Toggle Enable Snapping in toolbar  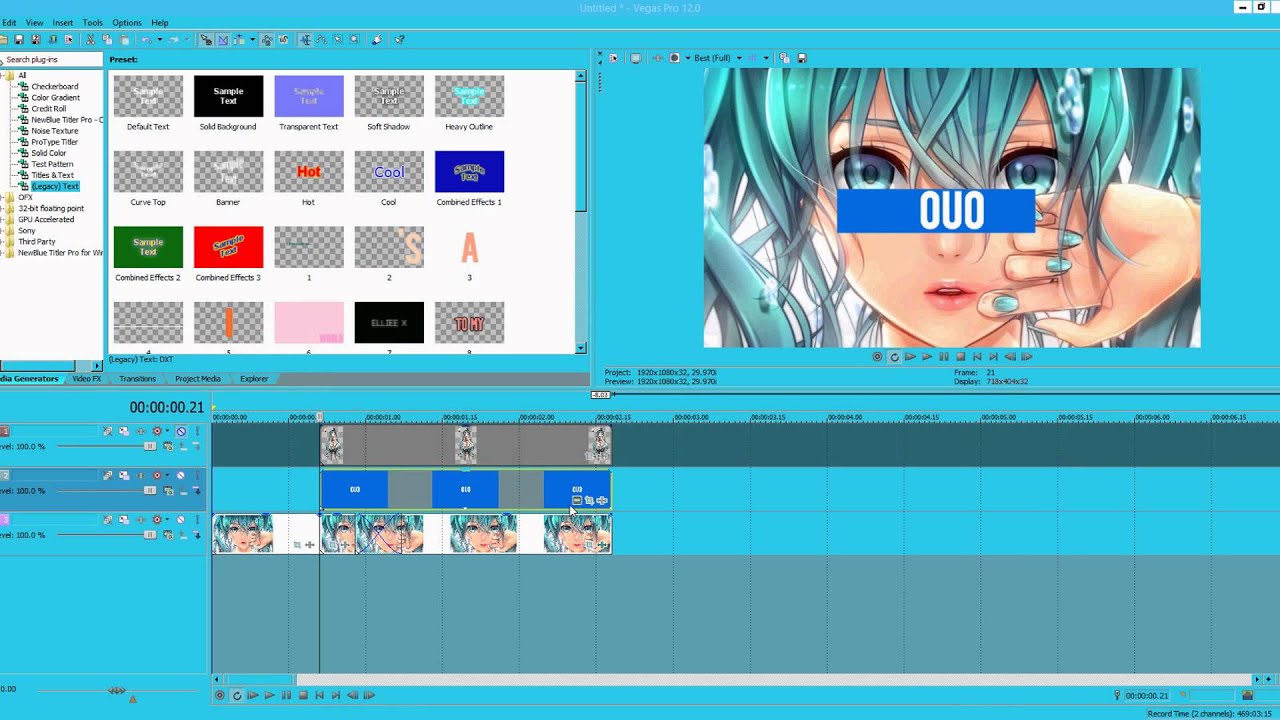click(x=206, y=40)
